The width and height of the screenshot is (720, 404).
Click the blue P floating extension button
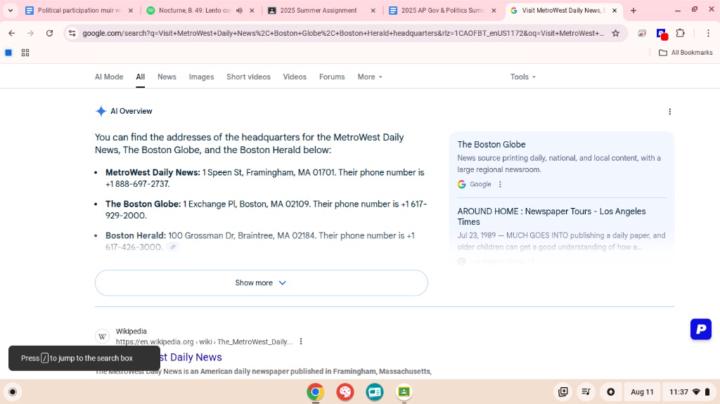[x=701, y=329]
